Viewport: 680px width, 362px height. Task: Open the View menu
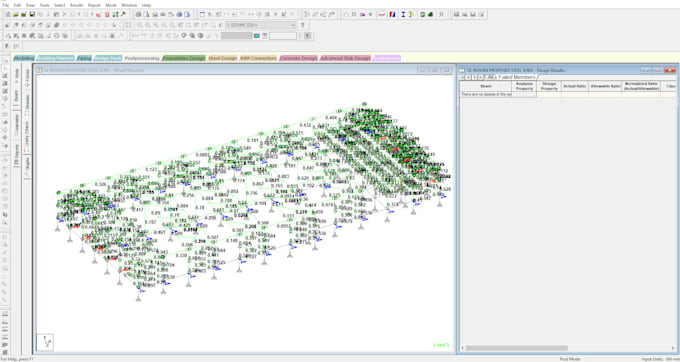tap(30, 5)
